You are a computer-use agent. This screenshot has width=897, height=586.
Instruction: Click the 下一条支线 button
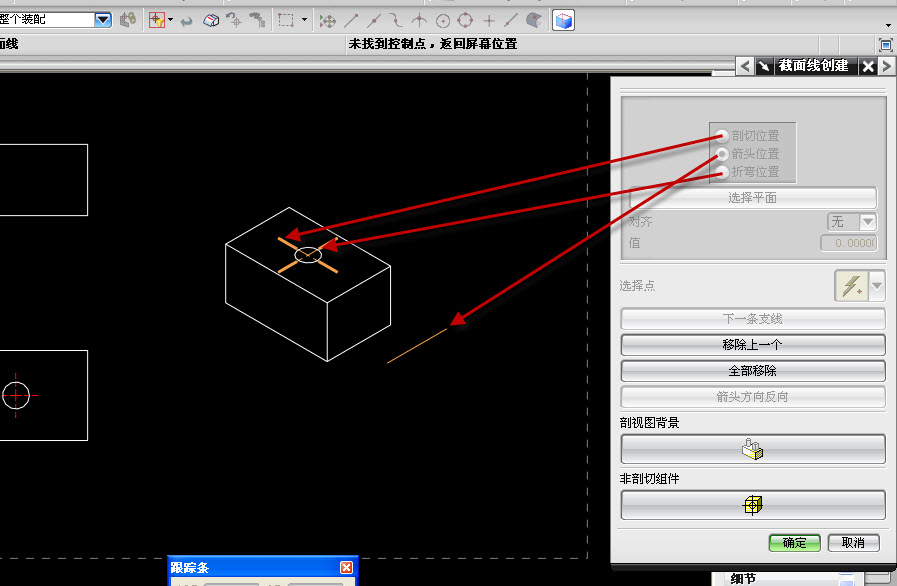[753, 319]
